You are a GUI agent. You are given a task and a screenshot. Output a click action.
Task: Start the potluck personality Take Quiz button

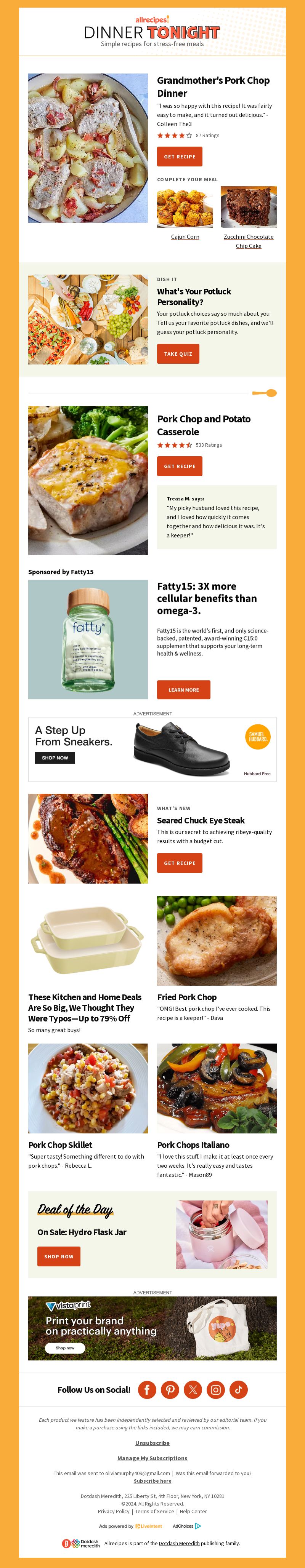(x=178, y=354)
